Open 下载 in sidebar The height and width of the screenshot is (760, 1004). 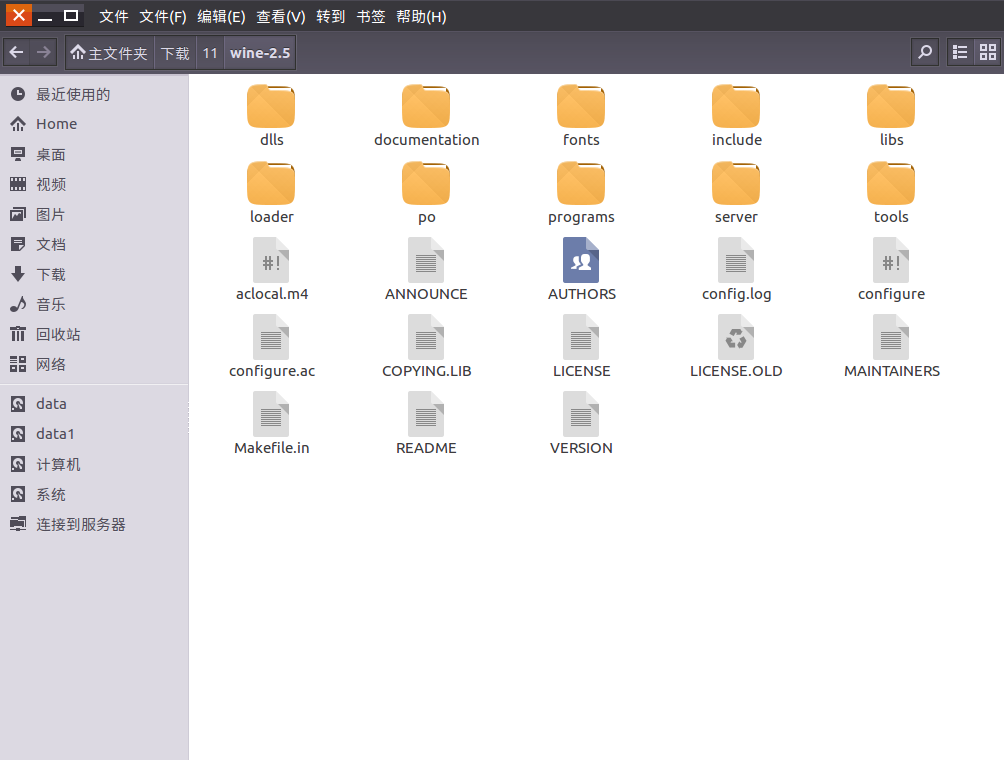click(94, 274)
